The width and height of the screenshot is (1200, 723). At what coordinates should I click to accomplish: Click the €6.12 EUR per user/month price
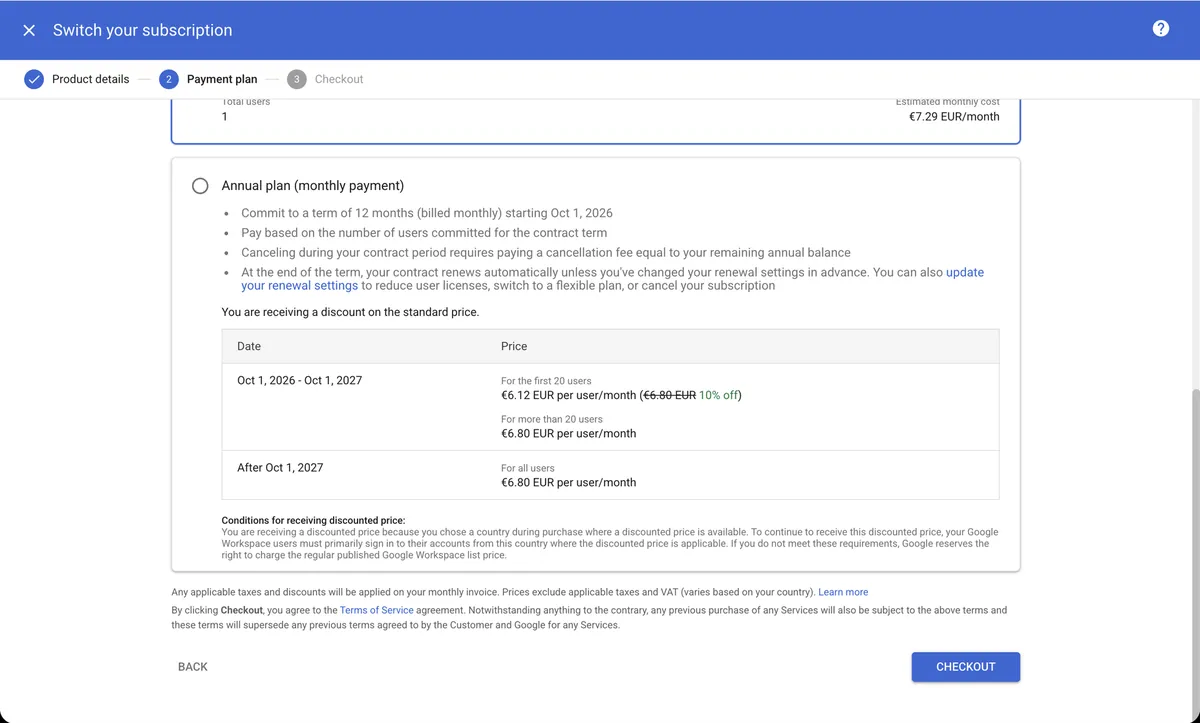click(x=568, y=395)
